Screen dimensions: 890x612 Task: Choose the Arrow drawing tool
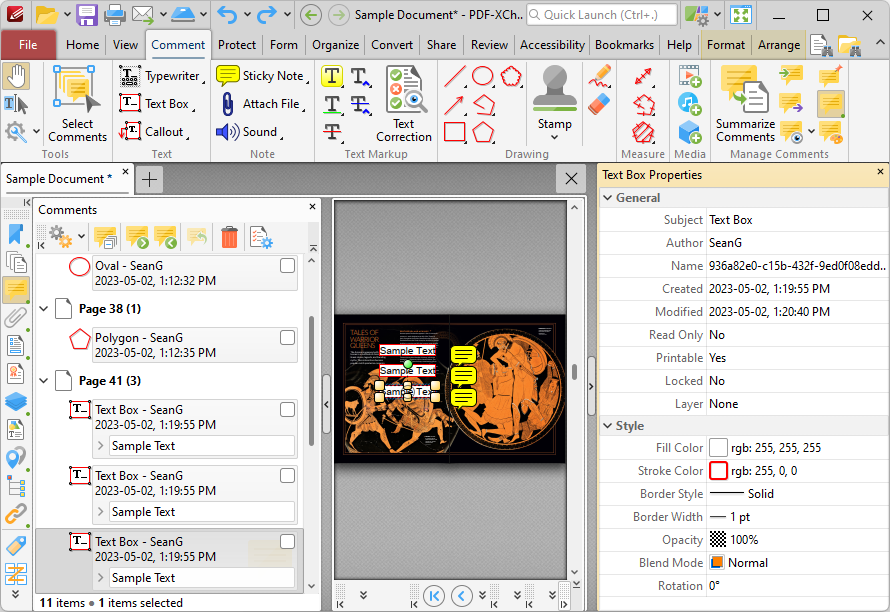click(455, 104)
